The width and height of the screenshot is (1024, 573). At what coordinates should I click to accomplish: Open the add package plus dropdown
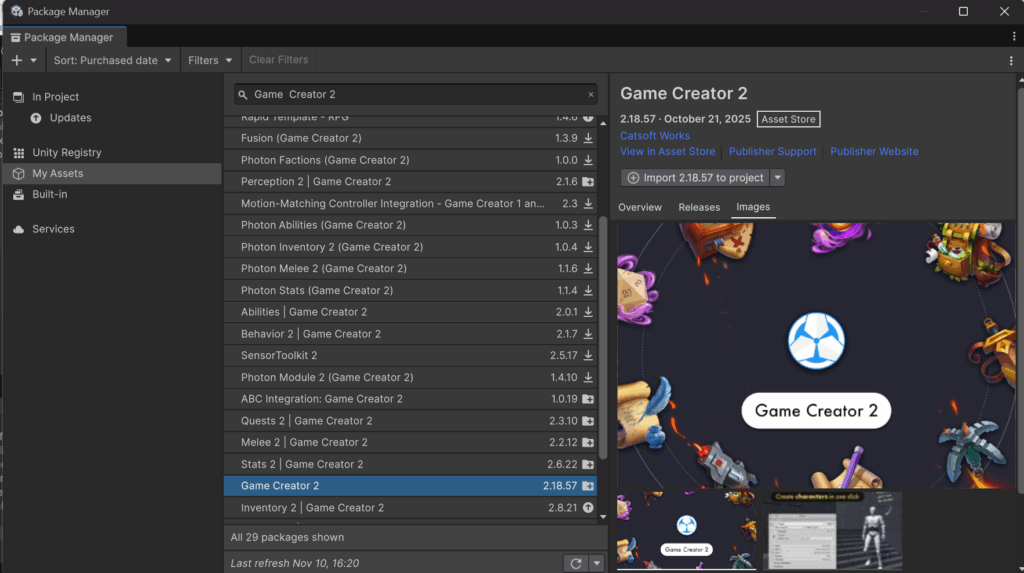click(x=24, y=60)
